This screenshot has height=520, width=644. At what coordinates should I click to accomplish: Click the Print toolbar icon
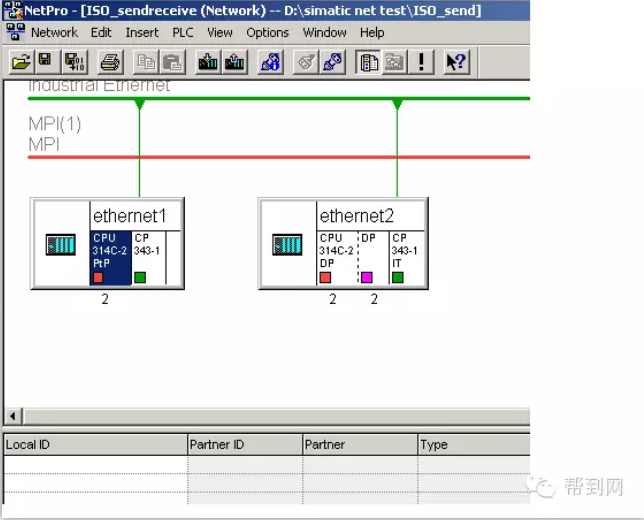[x=110, y=62]
